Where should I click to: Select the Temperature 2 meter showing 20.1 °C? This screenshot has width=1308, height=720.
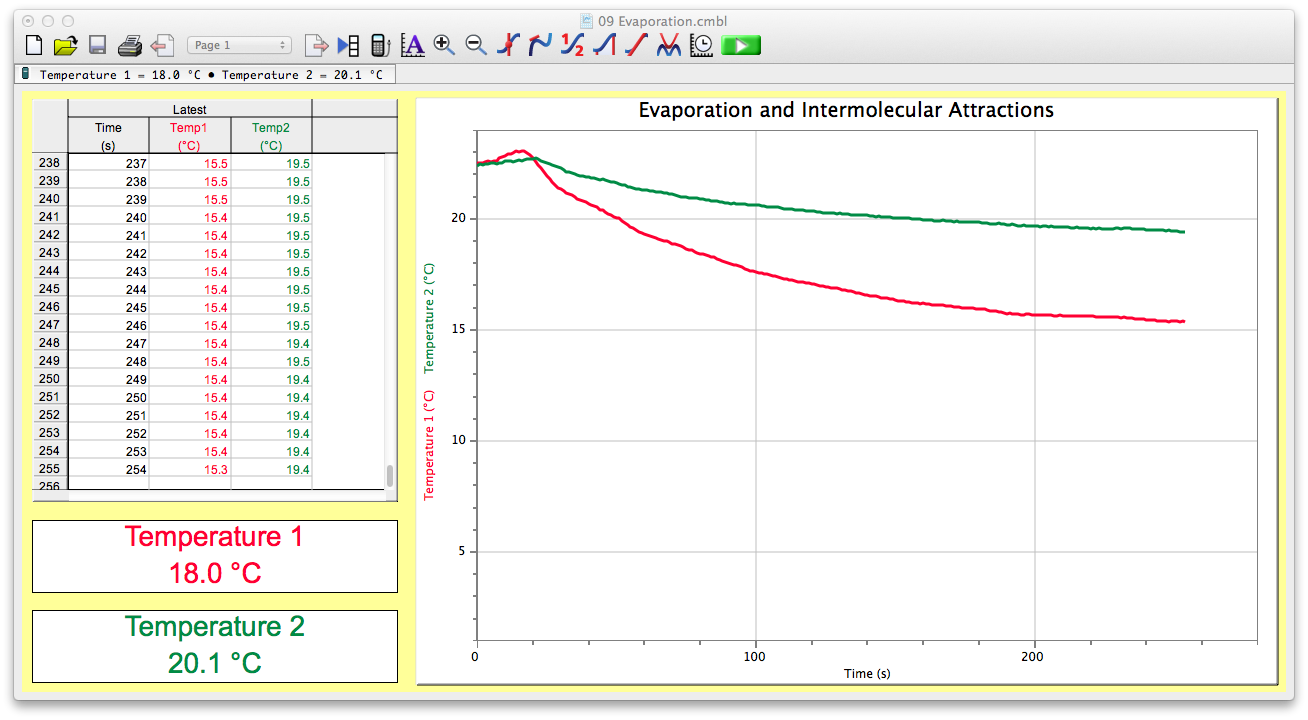[x=214, y=646]
